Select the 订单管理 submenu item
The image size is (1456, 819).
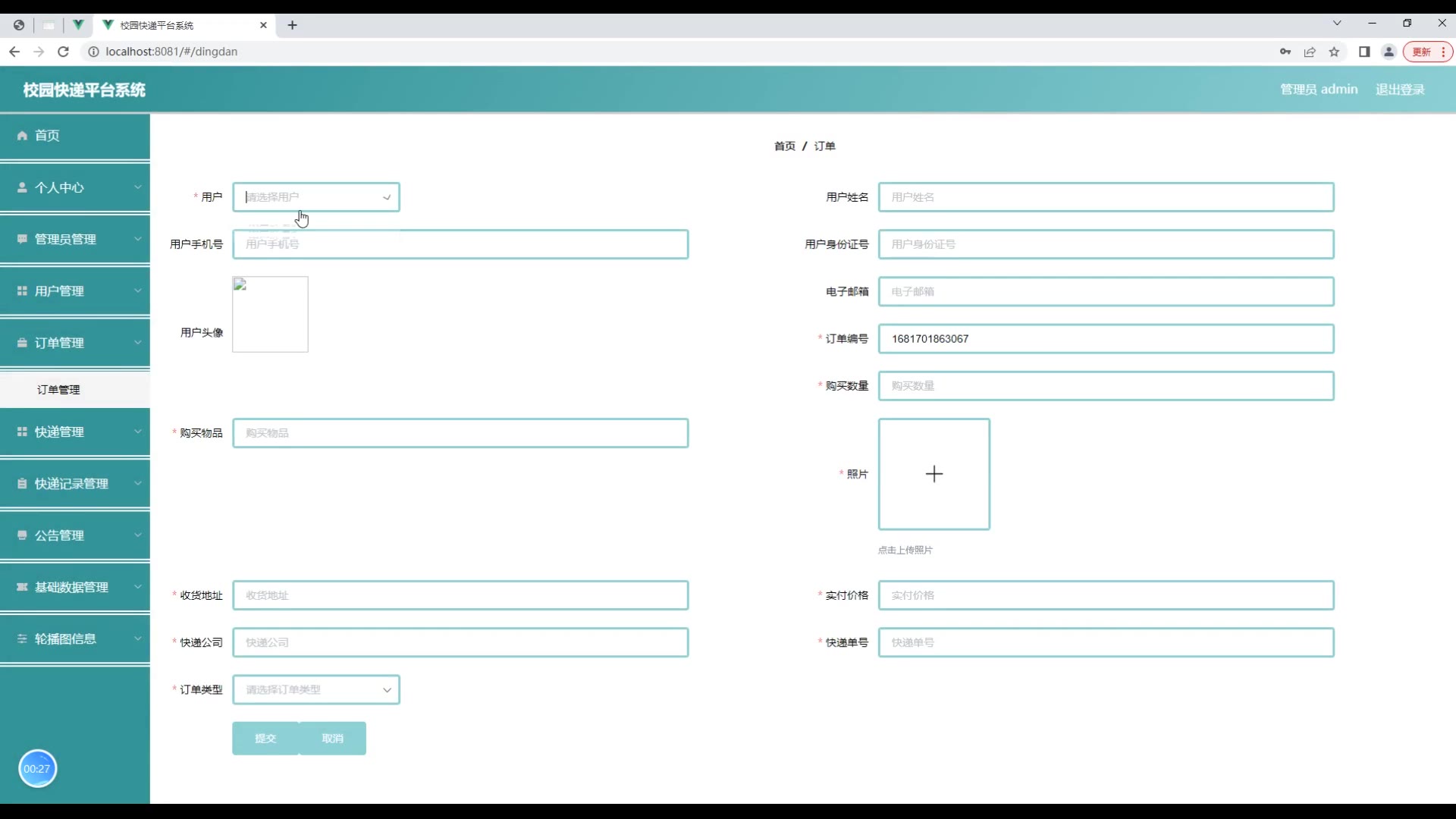[x=59, y=390]
